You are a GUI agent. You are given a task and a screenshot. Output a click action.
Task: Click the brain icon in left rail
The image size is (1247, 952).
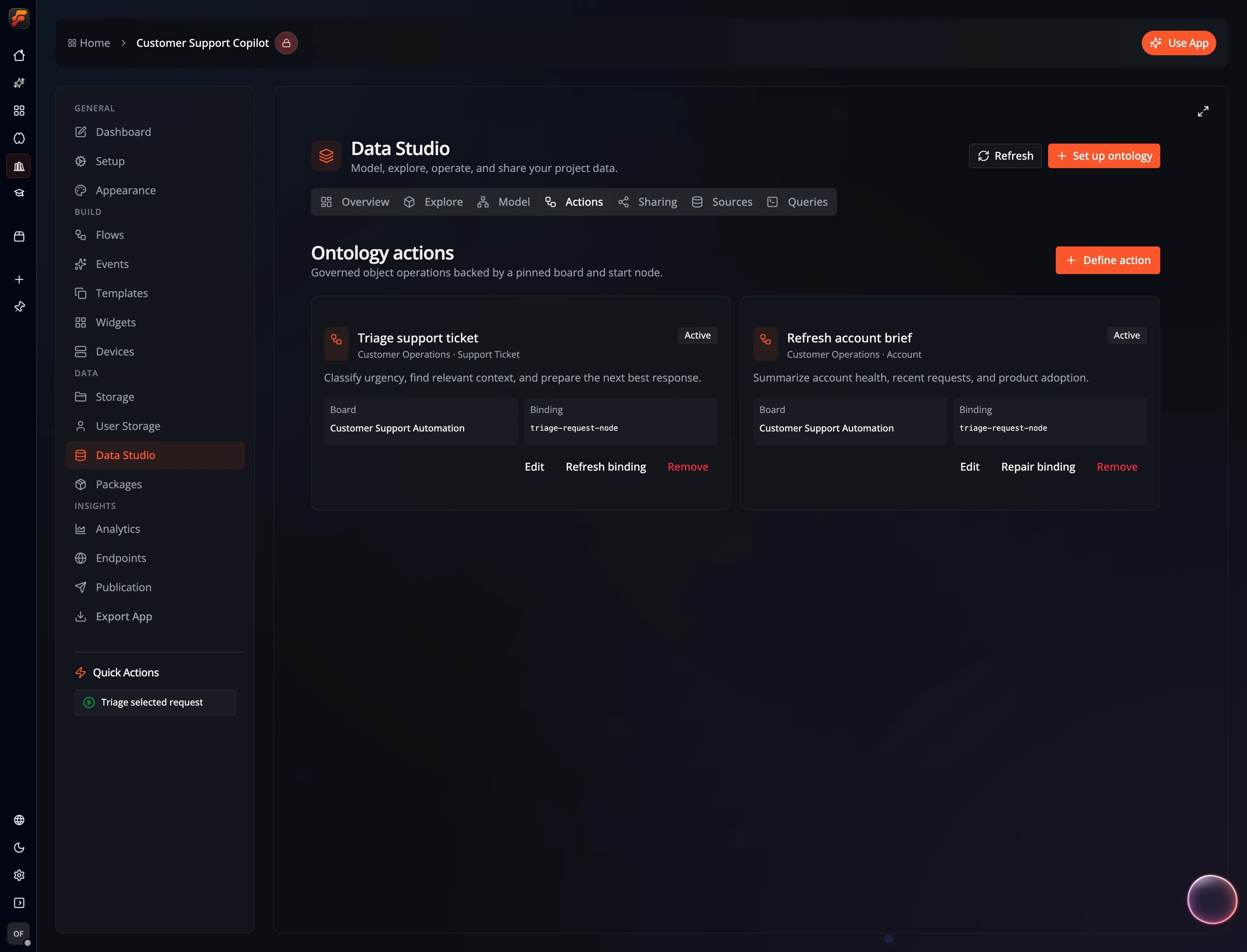[19, 138]
